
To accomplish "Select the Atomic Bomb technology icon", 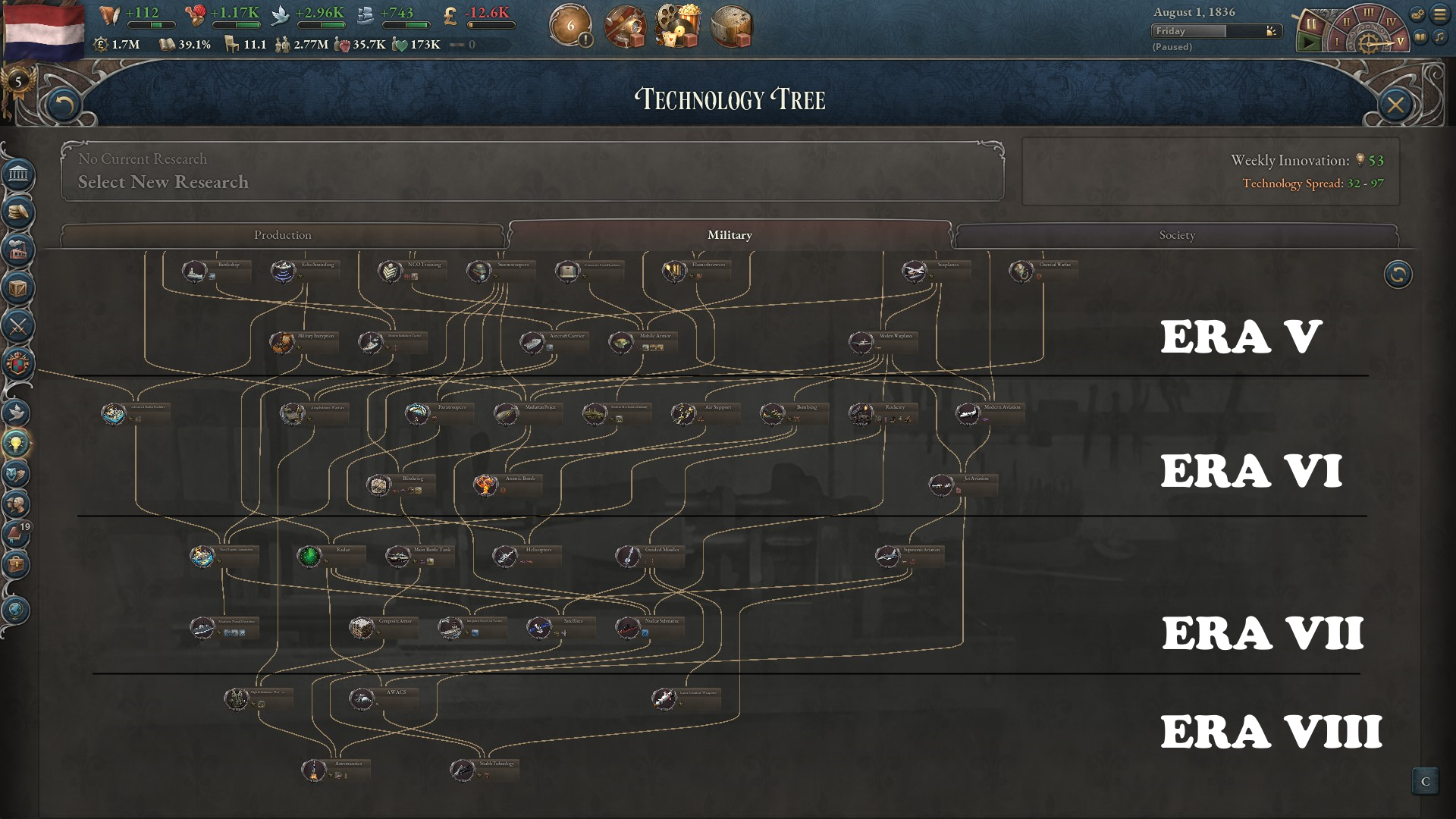I will tap(485, 485).
